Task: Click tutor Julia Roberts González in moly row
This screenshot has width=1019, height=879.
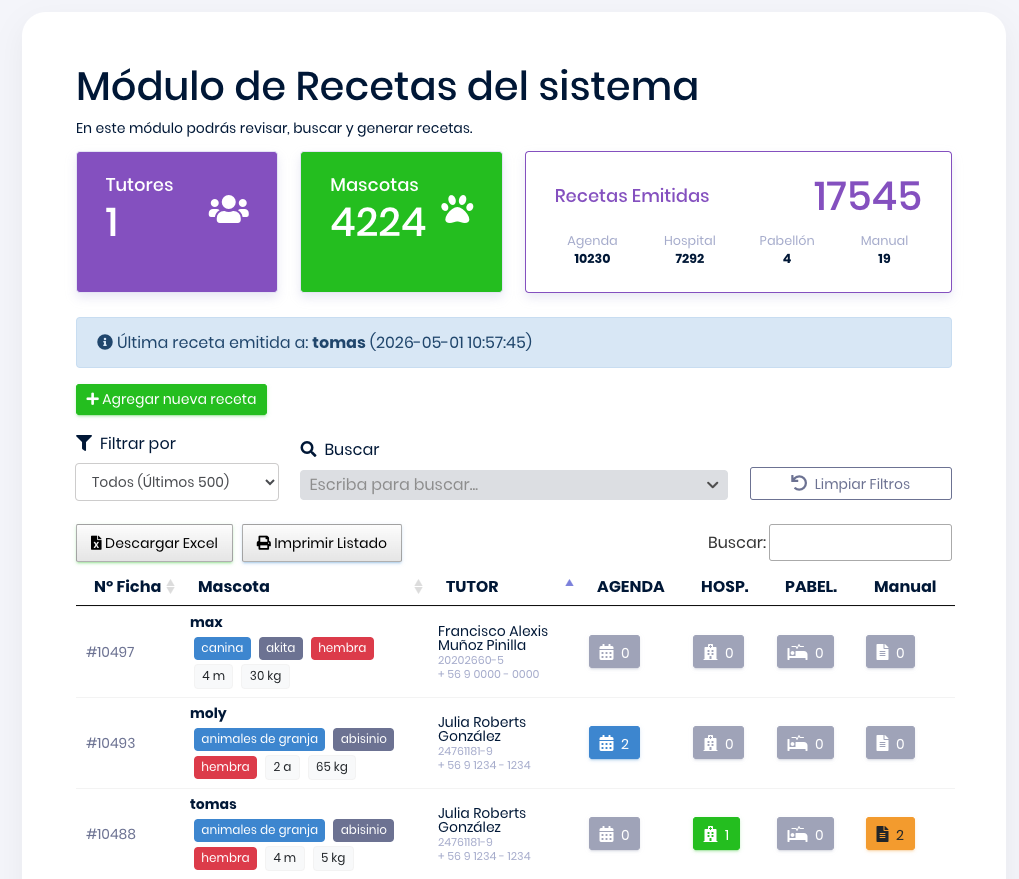Action: 482,729
